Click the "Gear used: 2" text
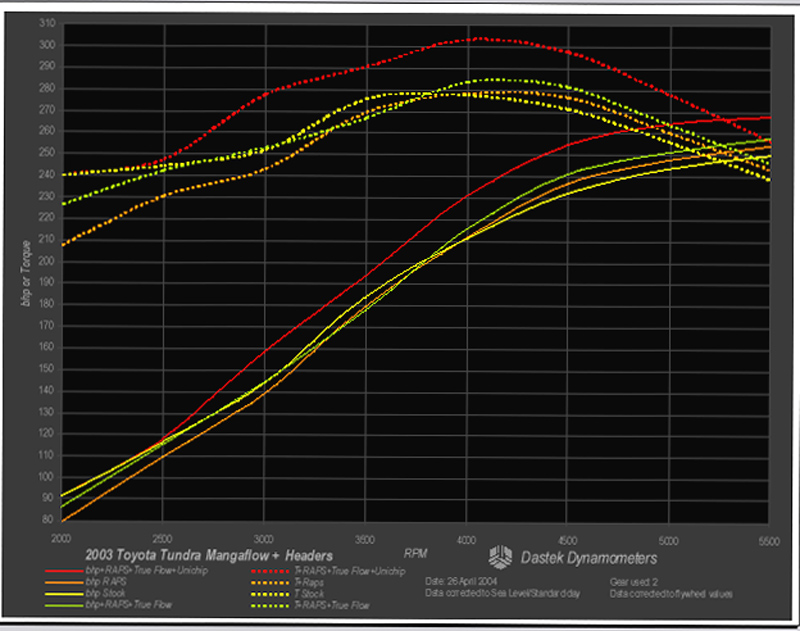 click(x=634, y=582)
